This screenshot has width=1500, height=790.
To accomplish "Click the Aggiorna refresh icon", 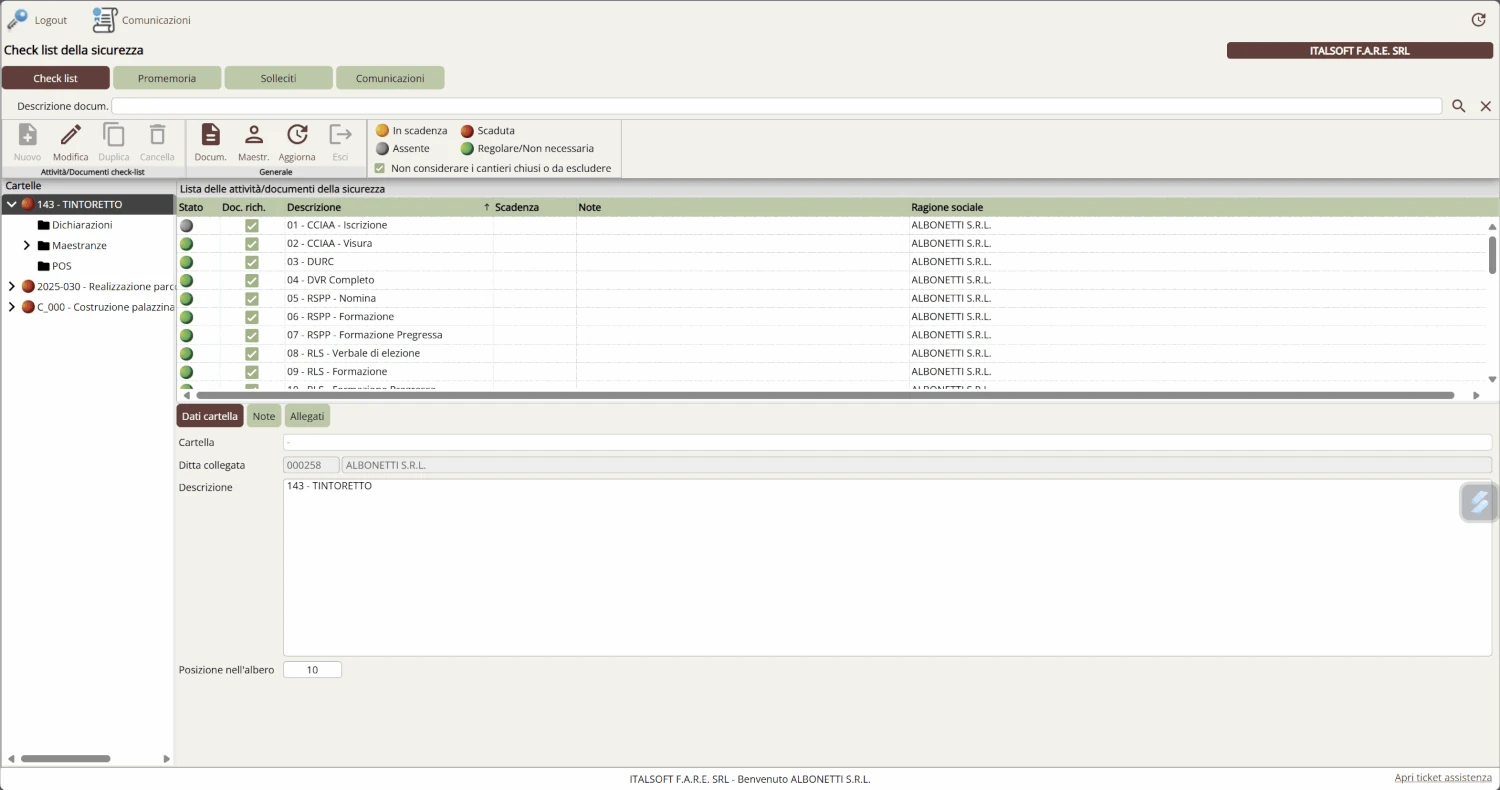I will (x=297, y=135).
